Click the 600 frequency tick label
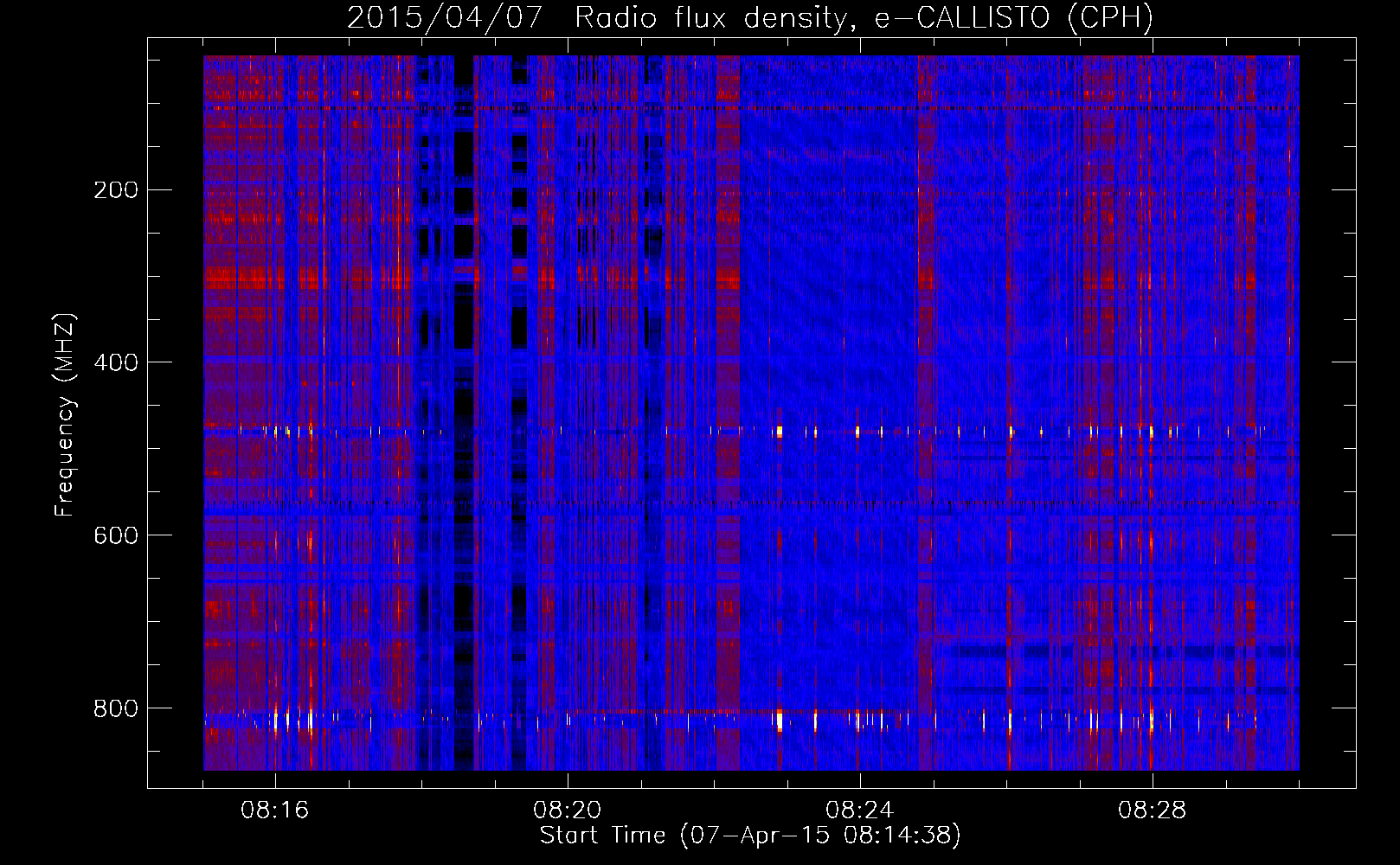 pos(116,535)
